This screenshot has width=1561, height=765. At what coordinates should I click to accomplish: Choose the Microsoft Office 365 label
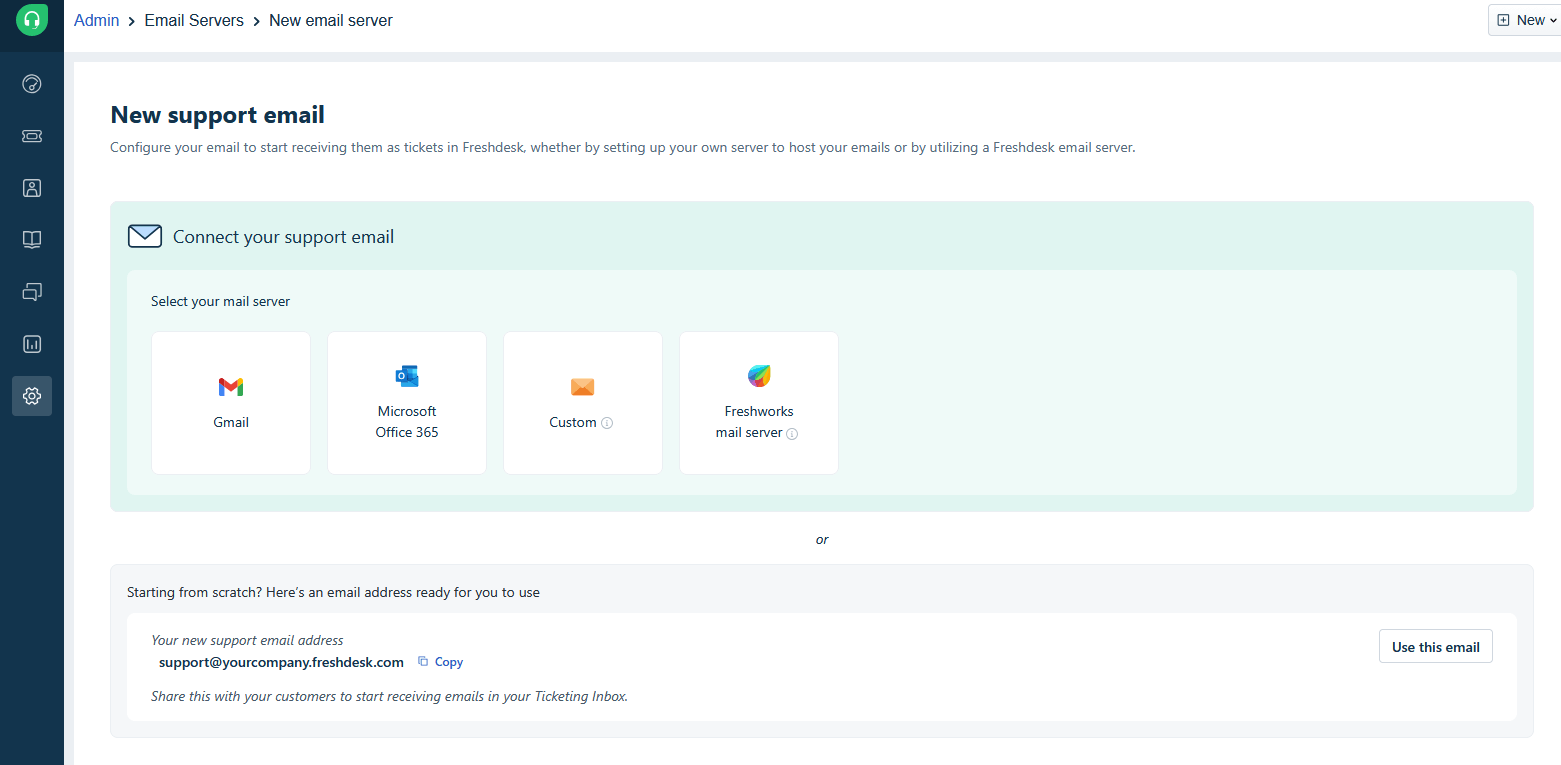[x=407, y=422]
